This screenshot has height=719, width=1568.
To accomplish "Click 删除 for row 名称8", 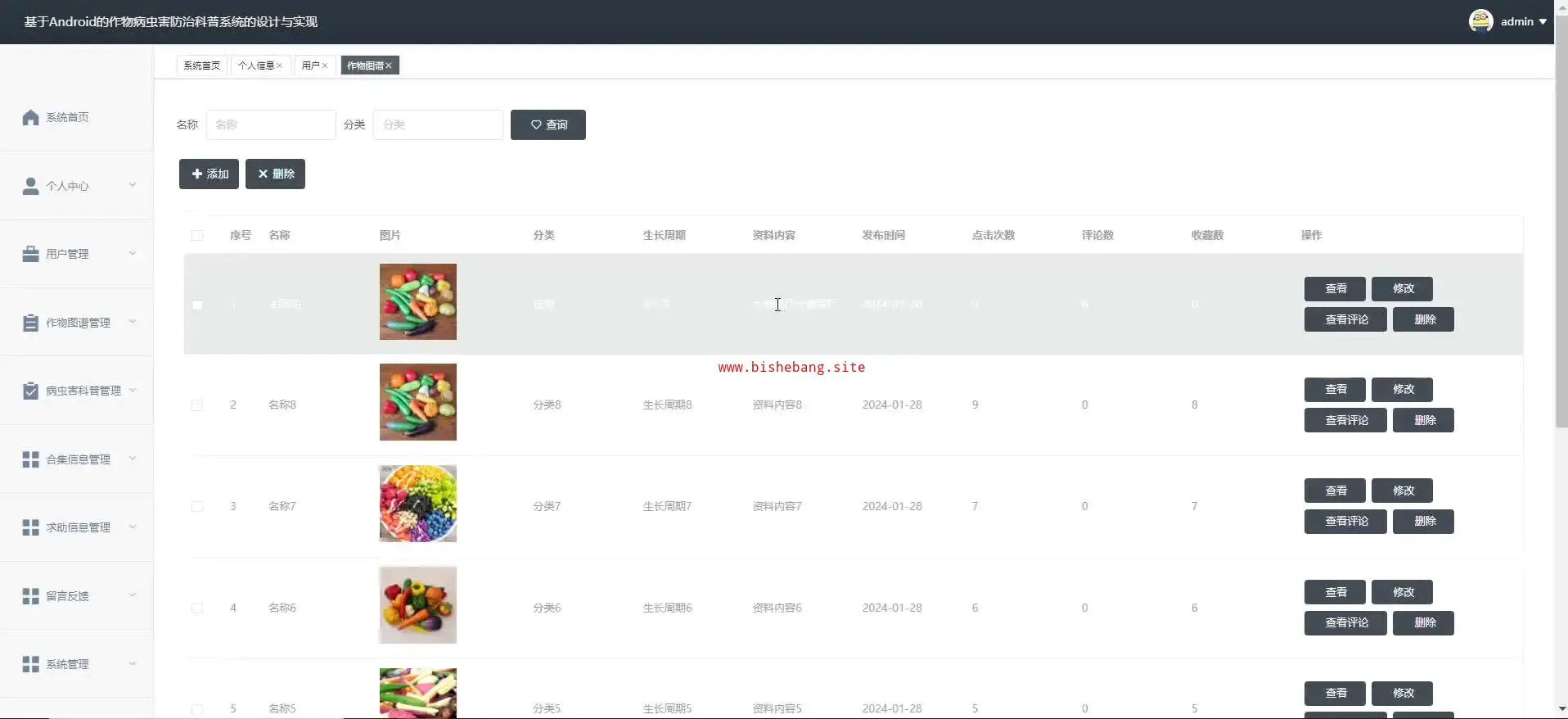I will pyautogui.click(x=1423, y=420).
